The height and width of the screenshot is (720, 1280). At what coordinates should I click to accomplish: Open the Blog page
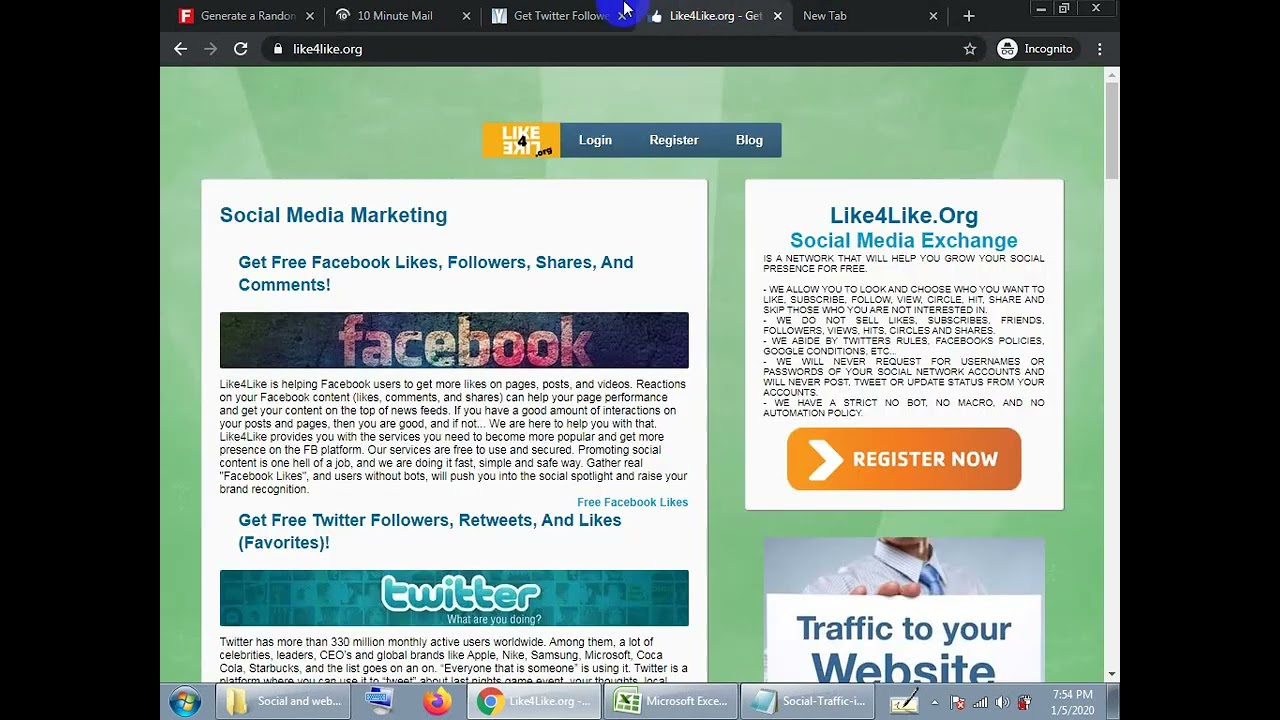749,140
